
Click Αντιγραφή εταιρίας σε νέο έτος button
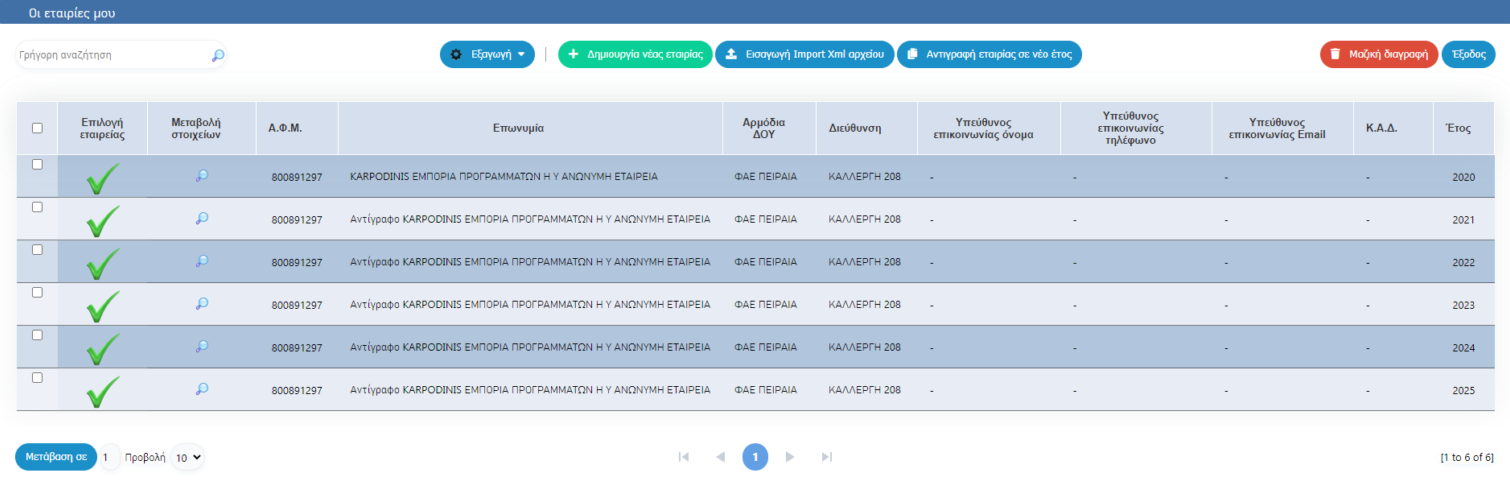click(989, 55)
